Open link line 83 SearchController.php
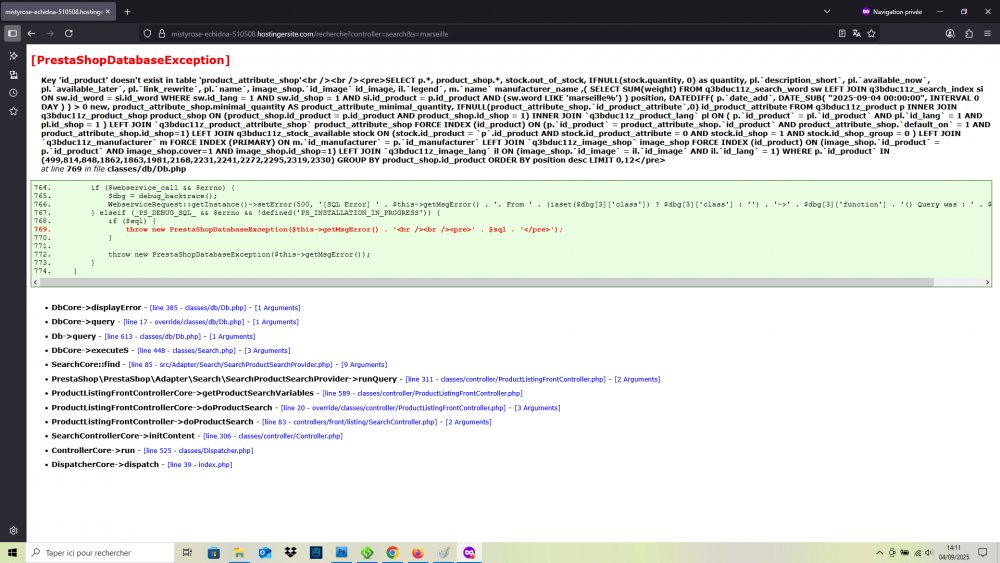Screen dimensions: 1000x563 [x=349, y=422]
